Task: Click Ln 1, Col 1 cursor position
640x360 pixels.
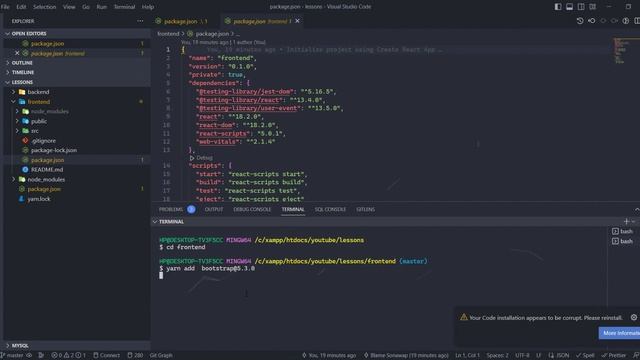Action: 467,355
